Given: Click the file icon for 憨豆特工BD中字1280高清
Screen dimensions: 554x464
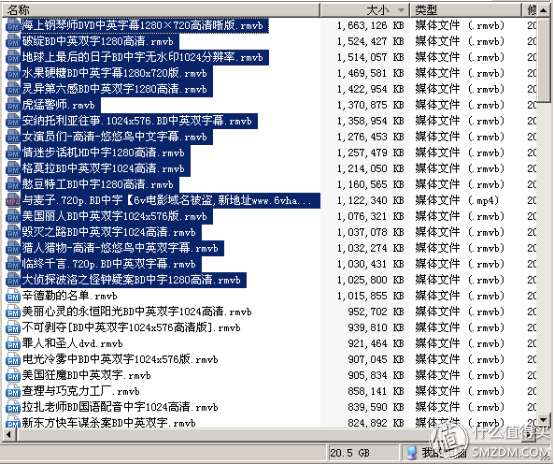Looking at the screenshot, I should [13, 185].
